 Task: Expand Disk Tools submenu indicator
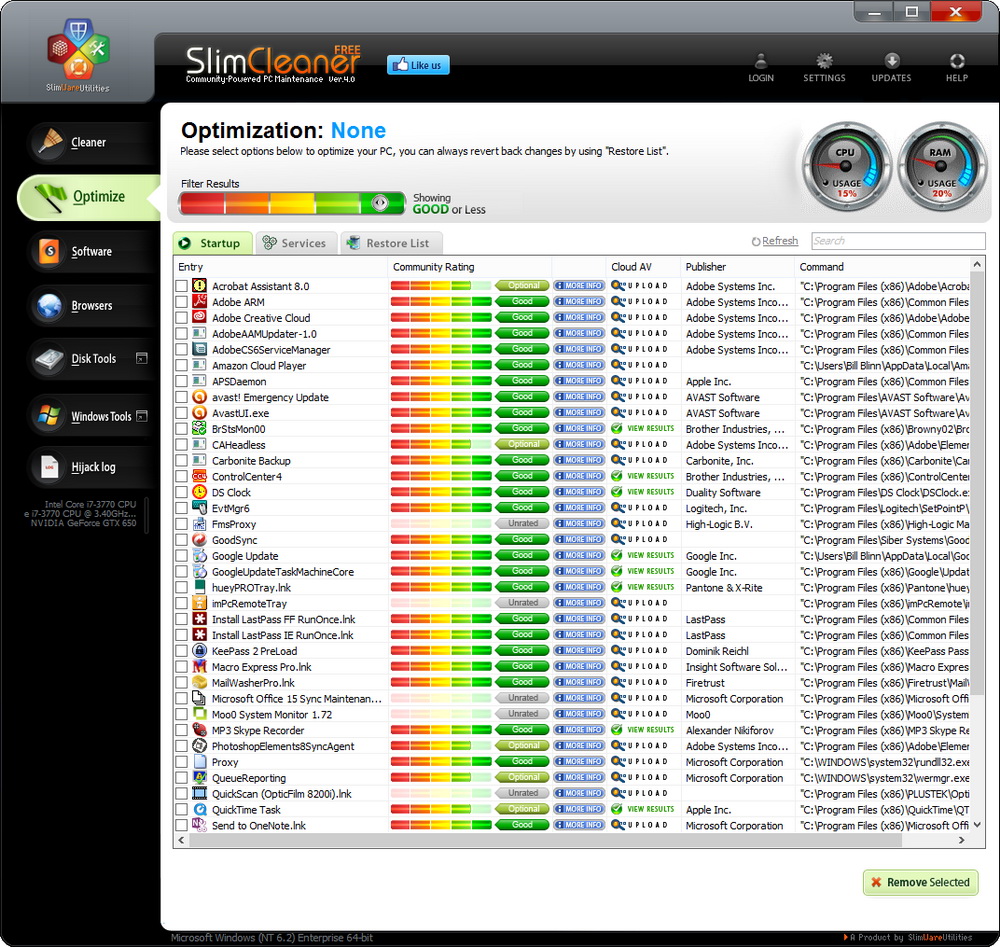pos(142,358)
